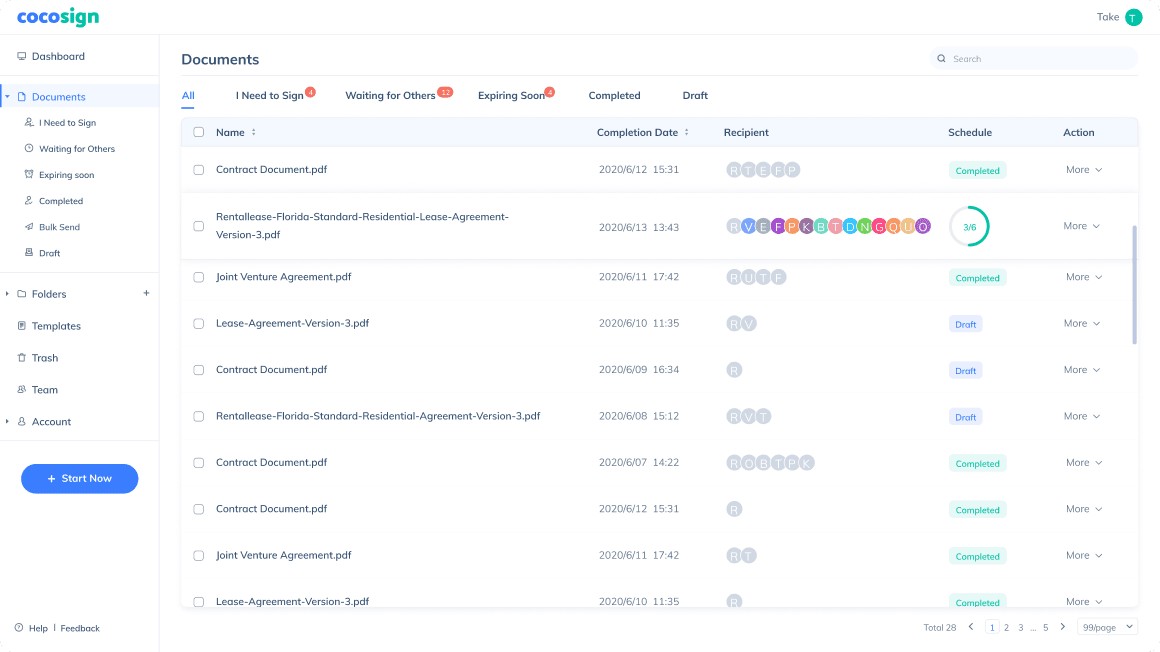This screenshot has width=1160, height=652.
Task: Click the plus icon next to Folders
Action: pos(146,294)
